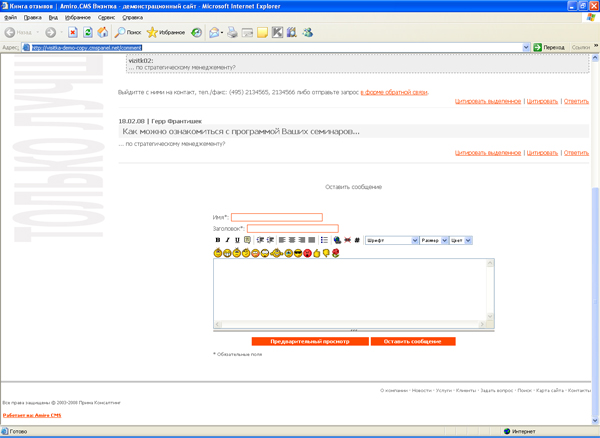Apply italic formatting in the editor toolbar
This screenshot has width=600, height=438.
(x=227, y=240)
